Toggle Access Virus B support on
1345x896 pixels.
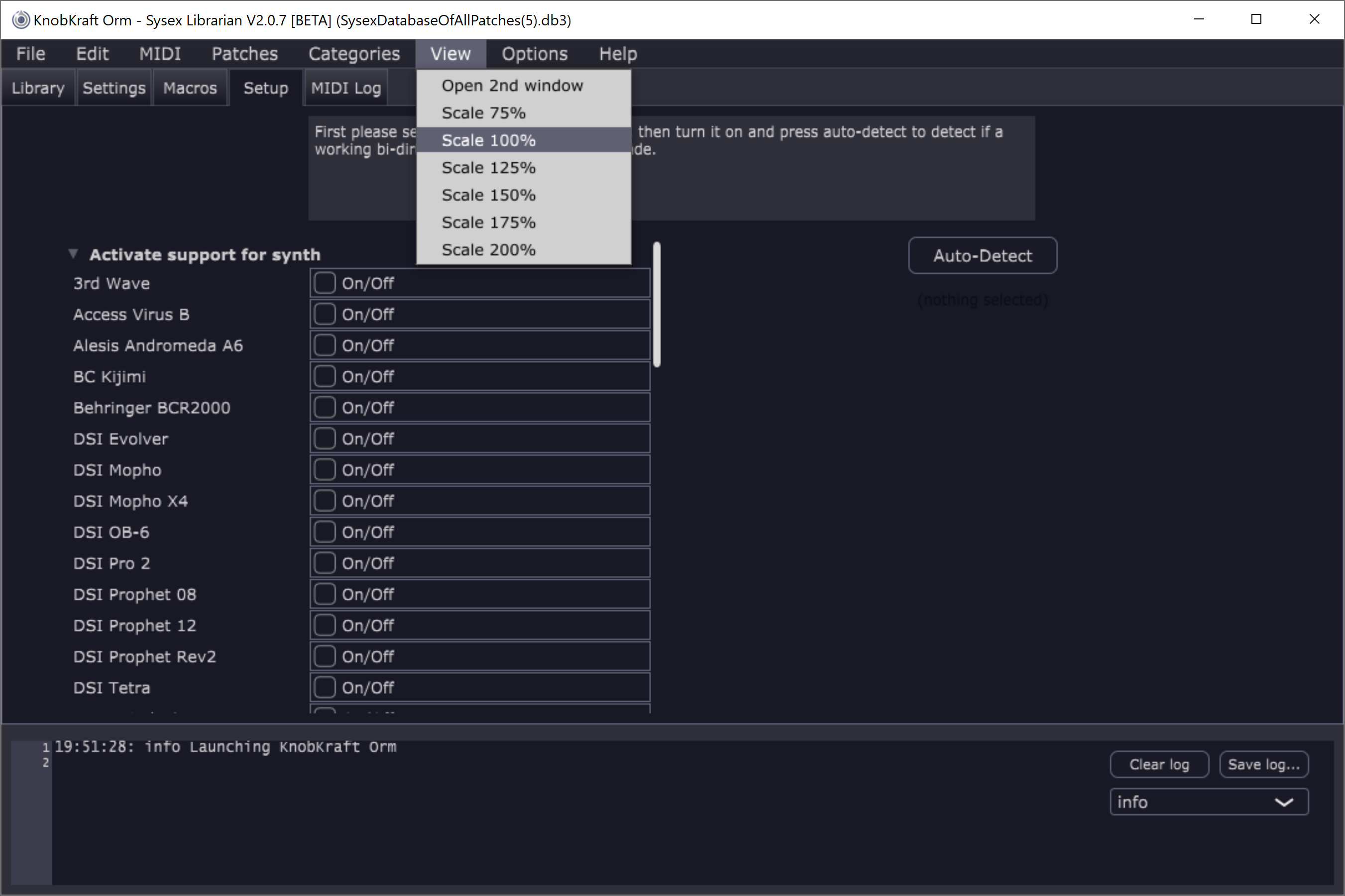(325, 314)
